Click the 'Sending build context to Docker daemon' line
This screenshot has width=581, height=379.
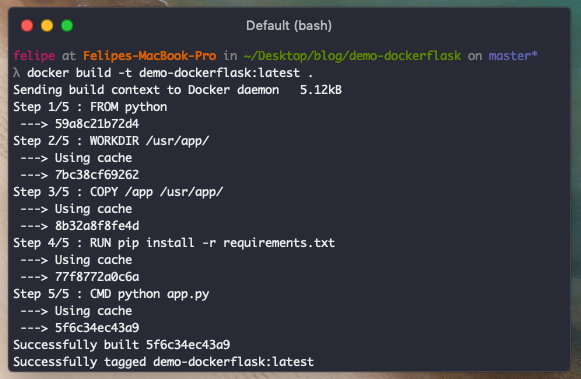146,90
